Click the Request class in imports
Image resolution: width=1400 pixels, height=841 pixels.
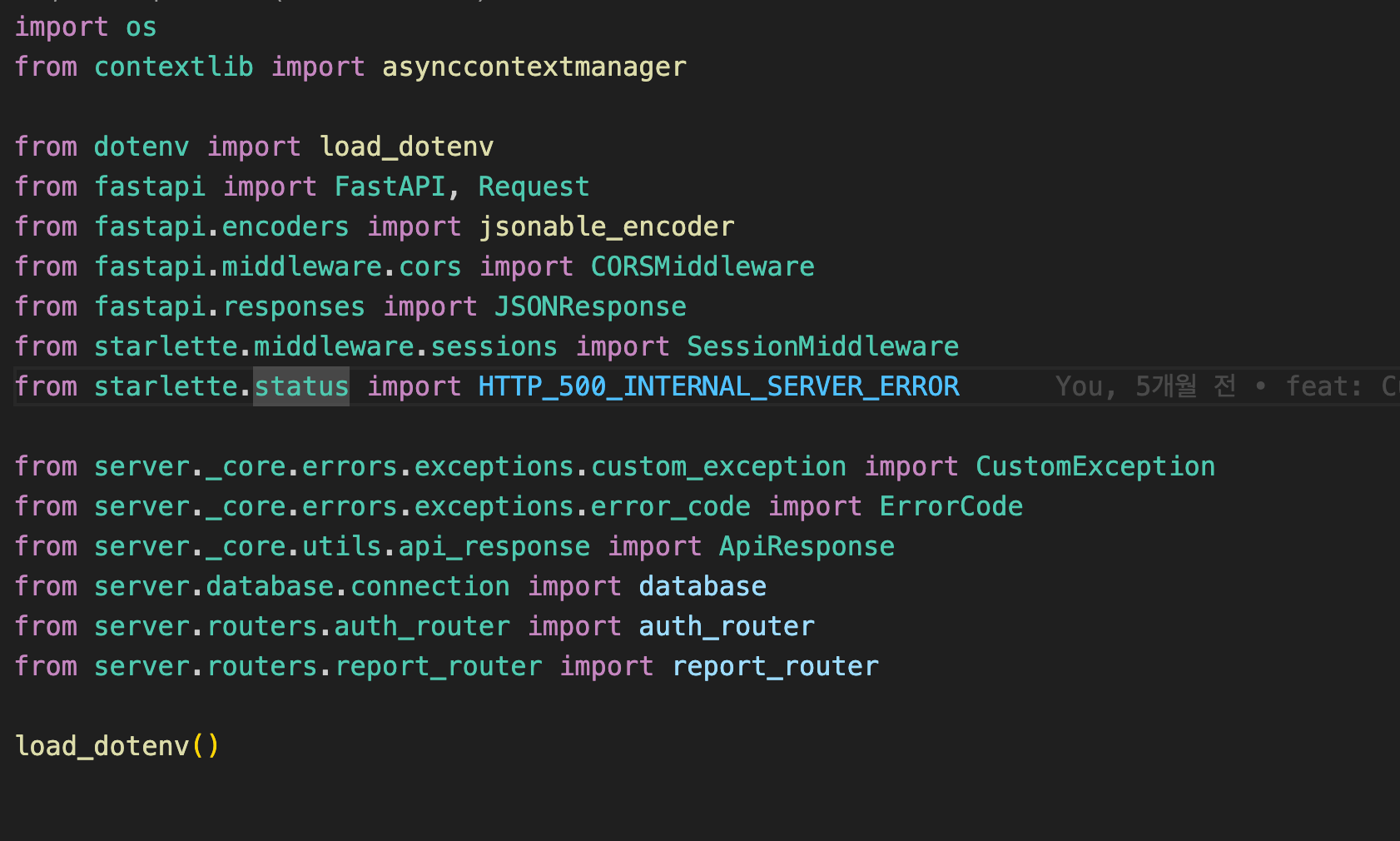tap(534, 187)
